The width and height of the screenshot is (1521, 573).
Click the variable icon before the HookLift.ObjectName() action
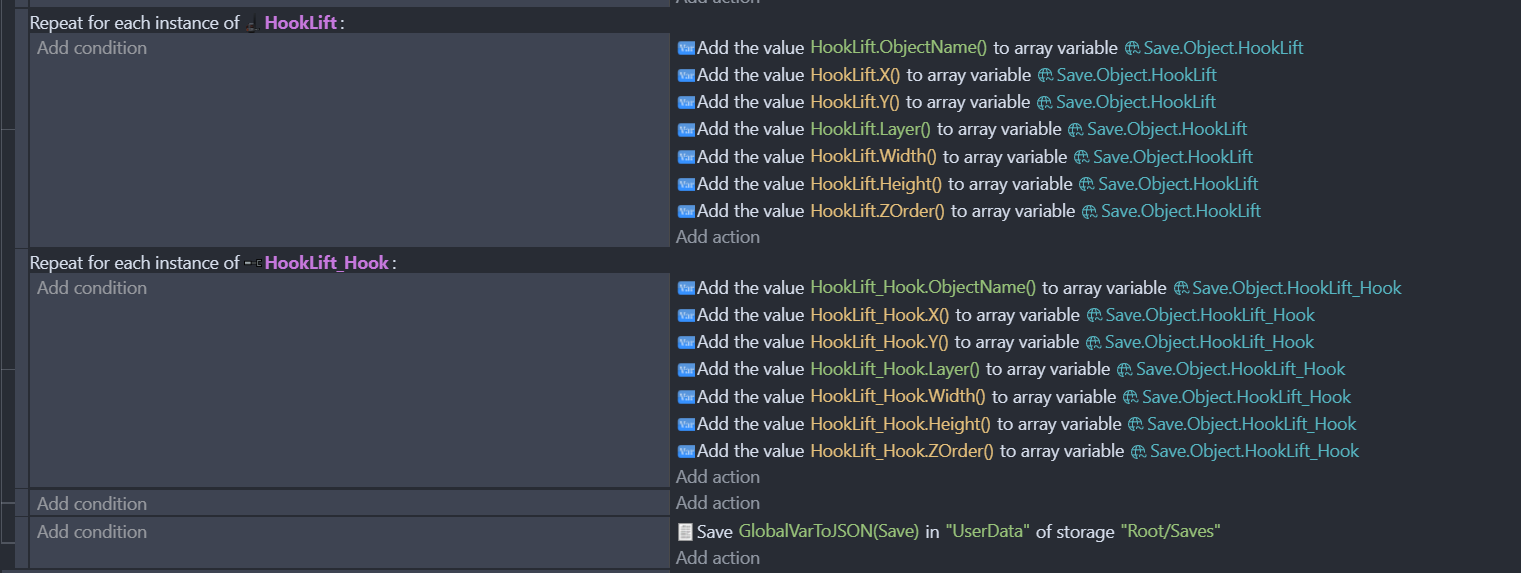(x=685, y=48)
